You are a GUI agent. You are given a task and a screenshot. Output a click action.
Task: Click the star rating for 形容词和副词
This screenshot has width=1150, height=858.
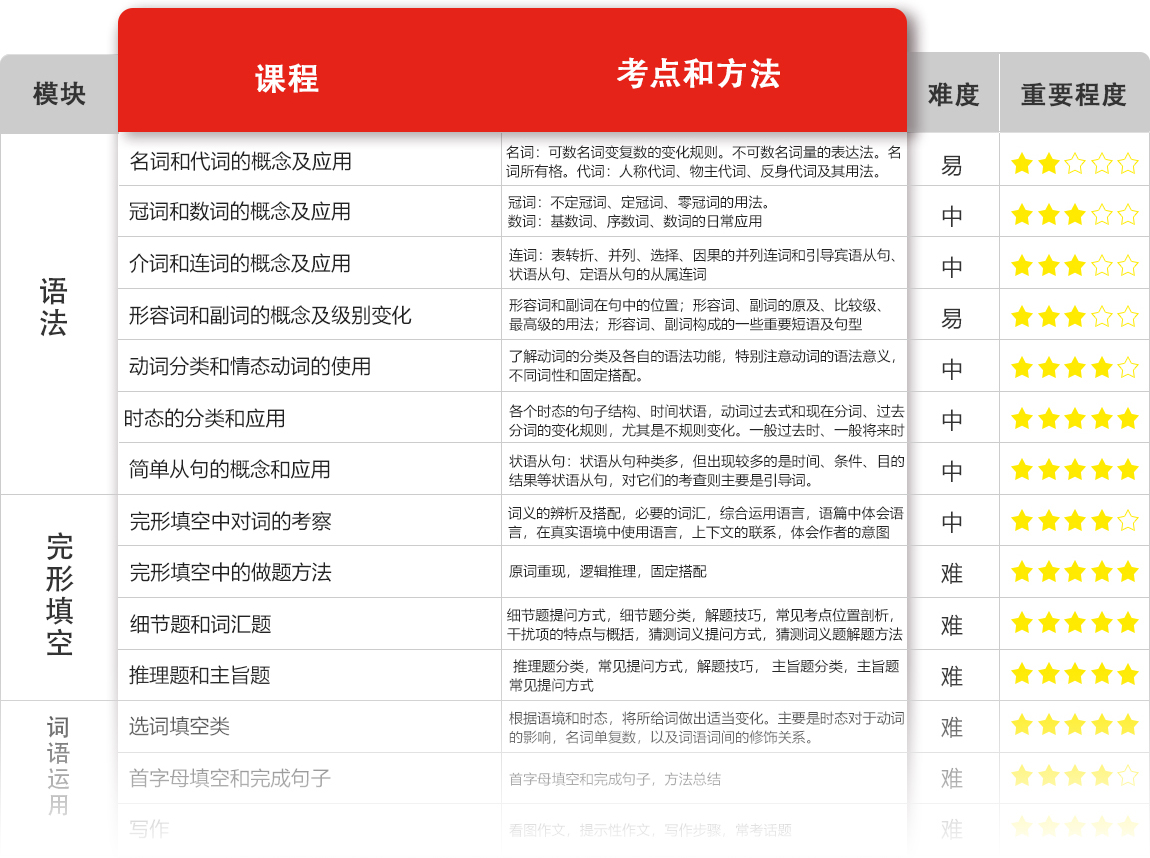tap(1074, 317)
